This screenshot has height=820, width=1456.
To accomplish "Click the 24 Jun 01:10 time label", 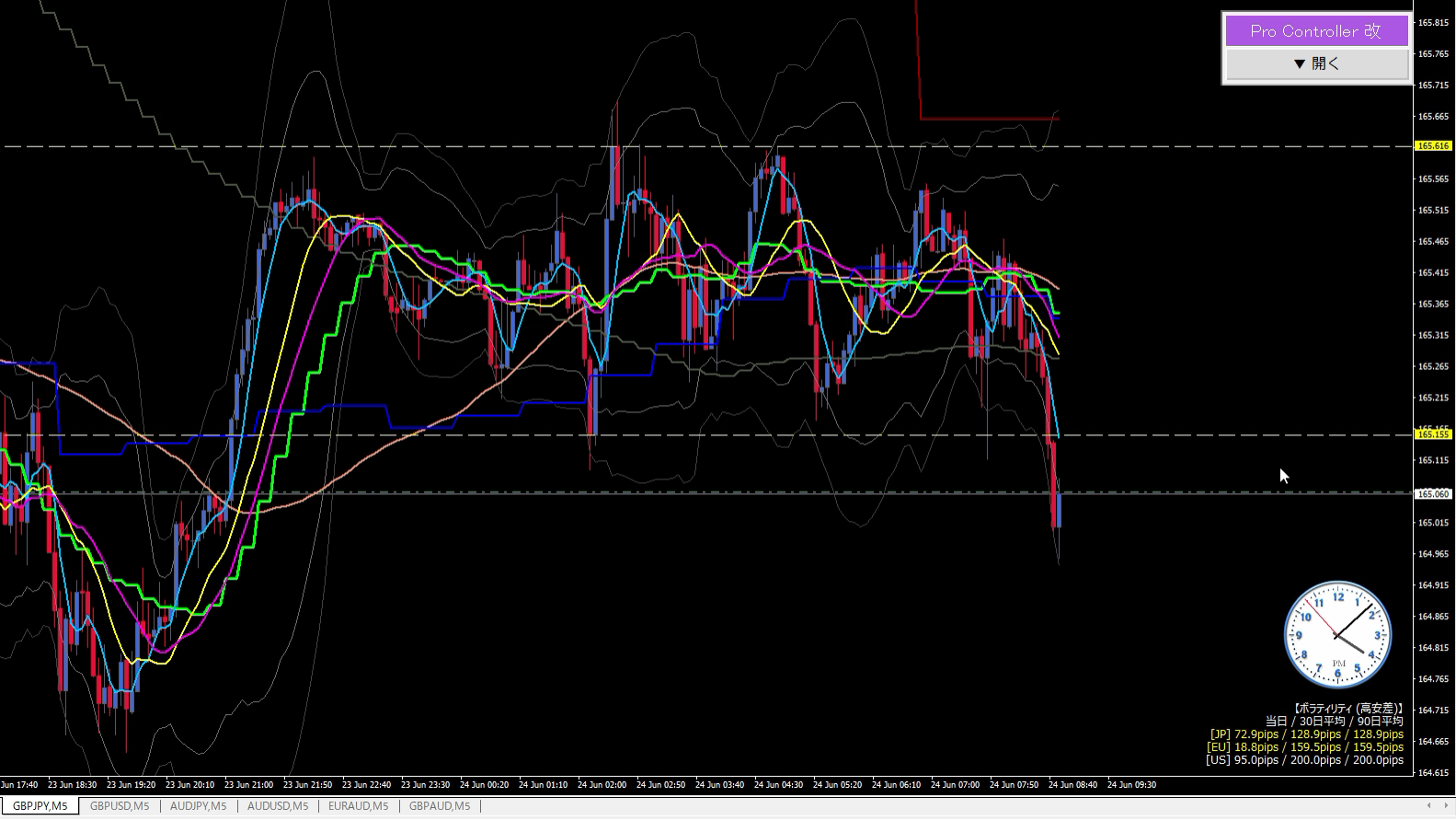I will pos(543,785).
